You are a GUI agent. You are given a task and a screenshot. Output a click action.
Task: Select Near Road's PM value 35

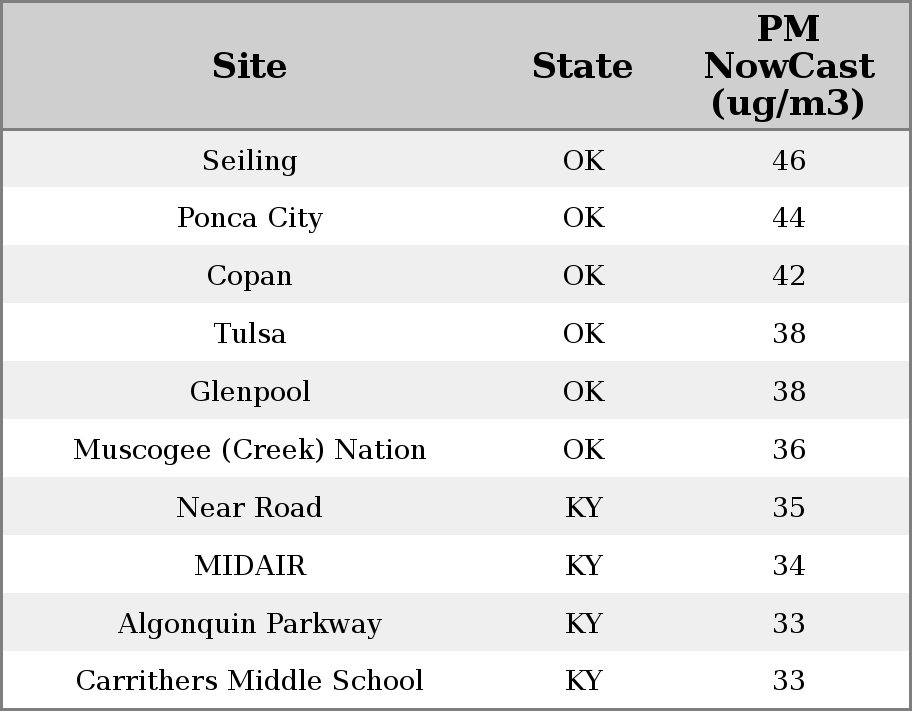(788, 508)
